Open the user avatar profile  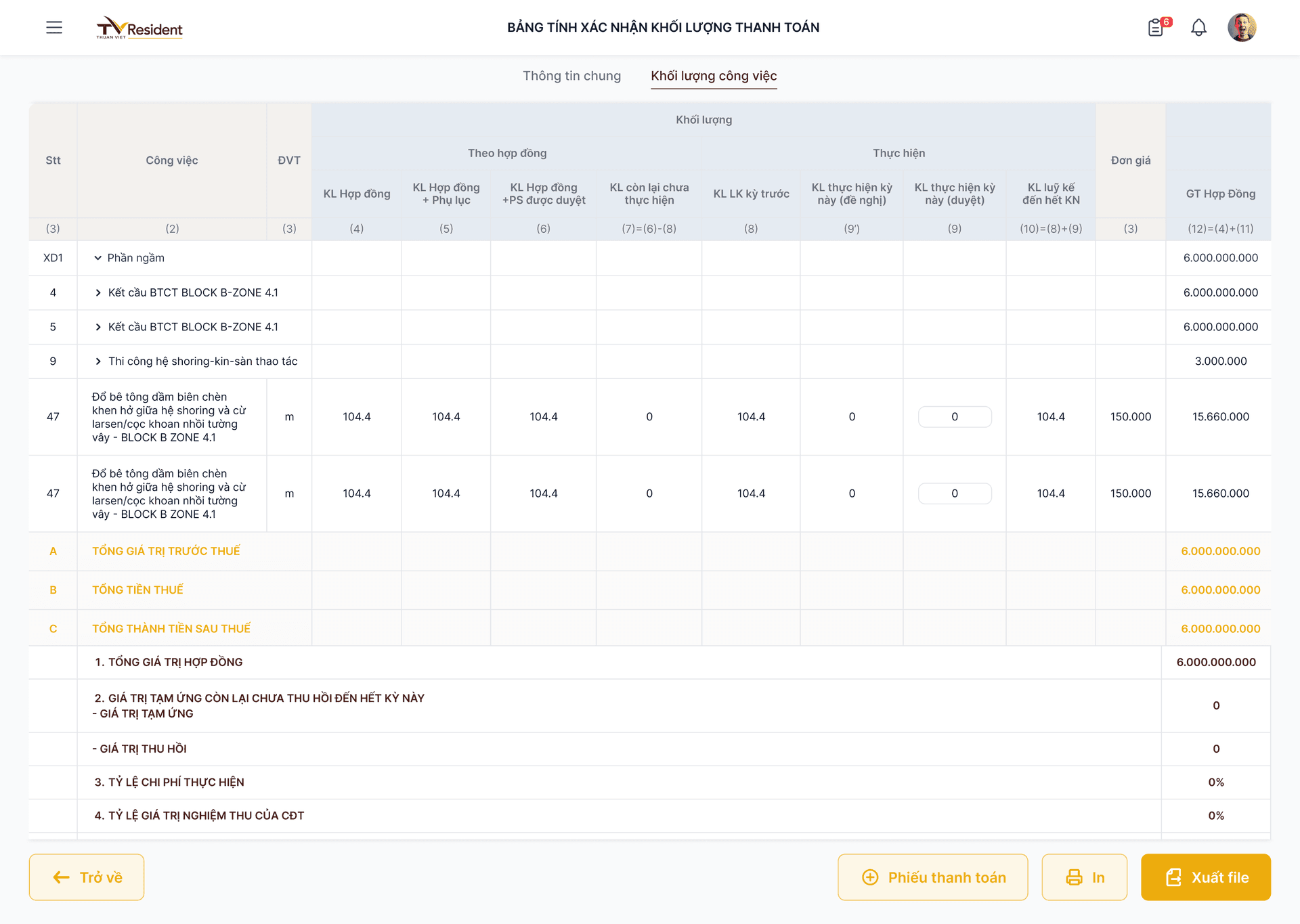coord(1241,28)
